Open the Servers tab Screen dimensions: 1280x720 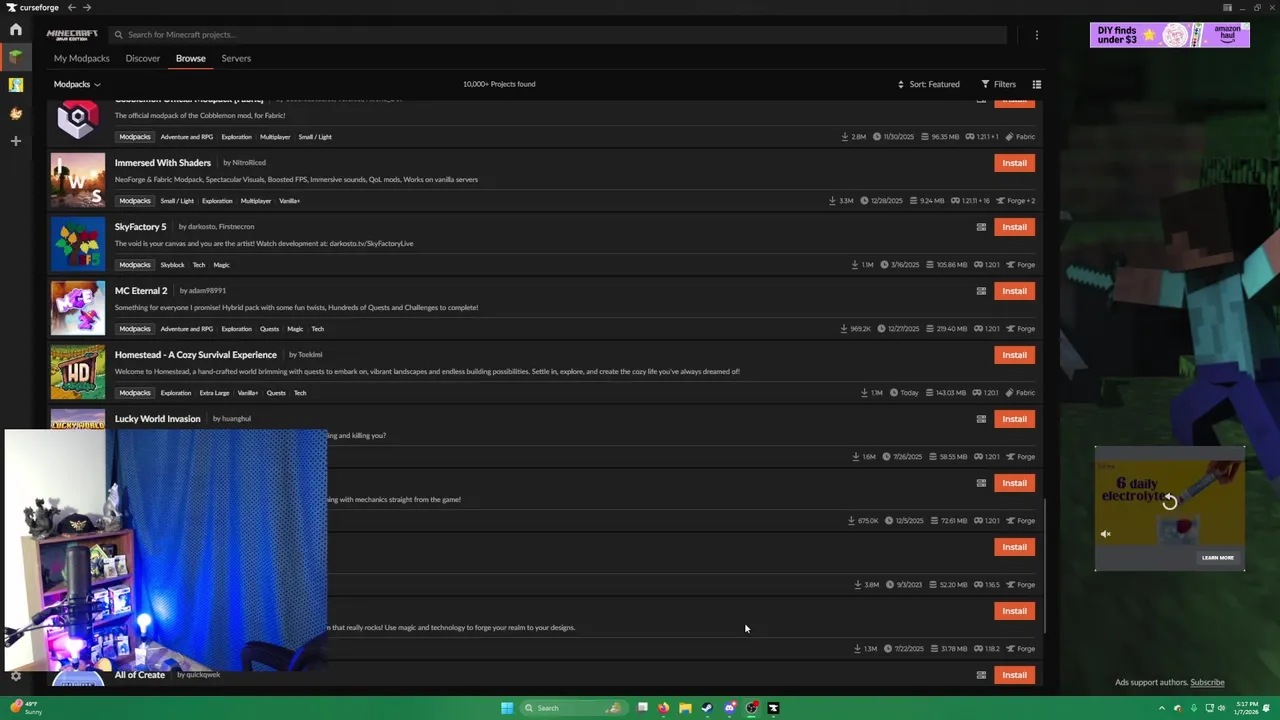tap(236, 58)
